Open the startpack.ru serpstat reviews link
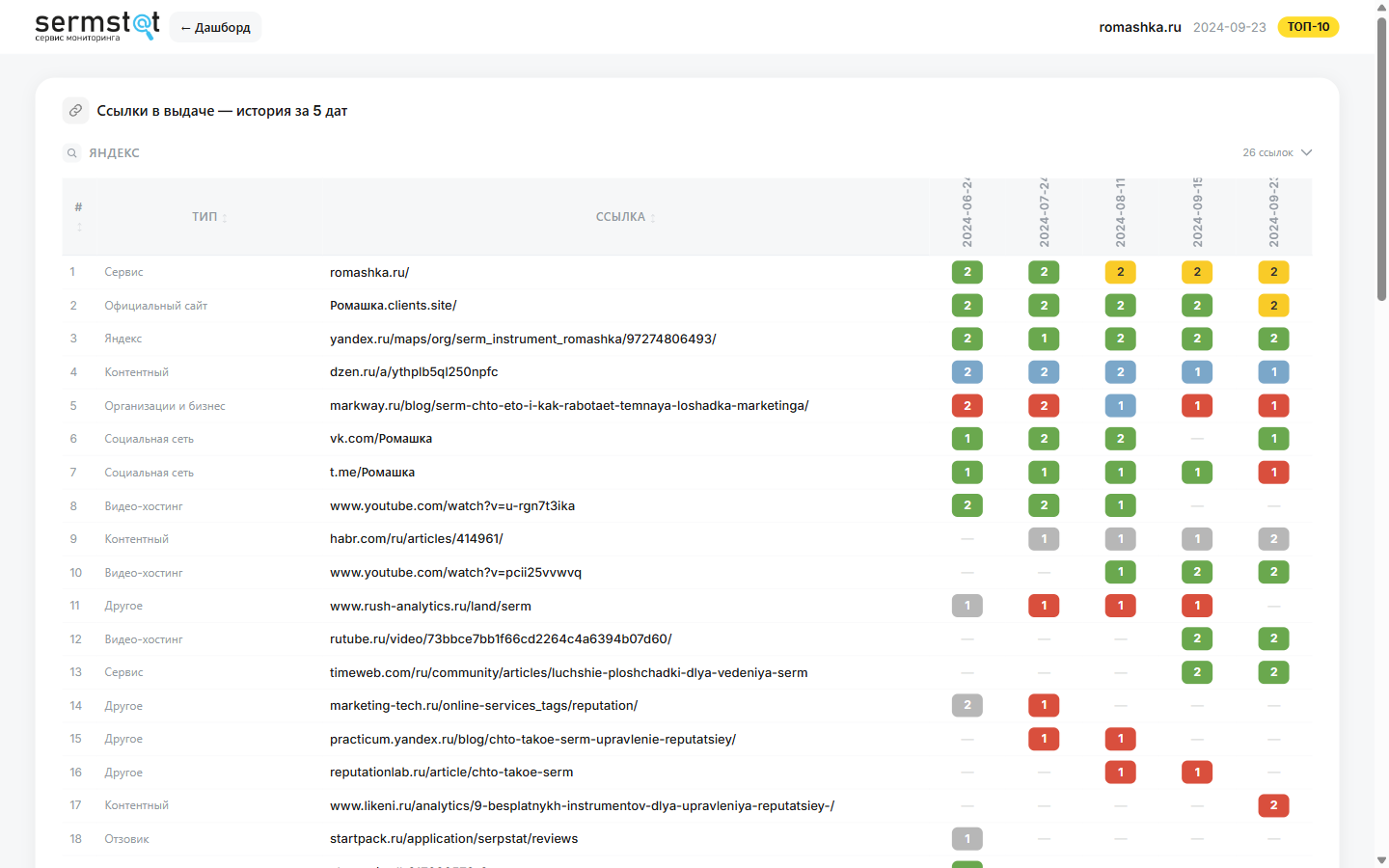This screenshot has width=1389, height=868. click(453, 839)
